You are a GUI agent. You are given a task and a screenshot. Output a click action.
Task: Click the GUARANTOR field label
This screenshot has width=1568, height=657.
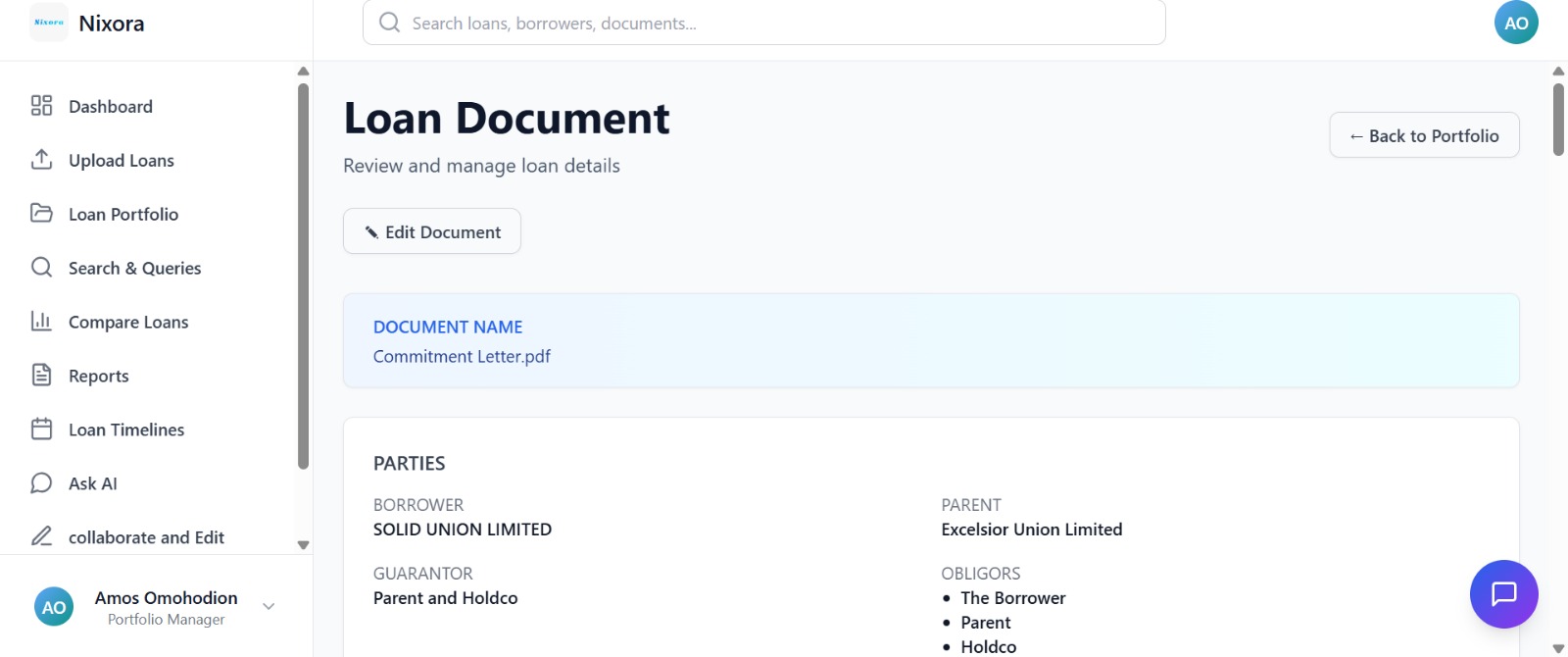(x=422, y=574)
